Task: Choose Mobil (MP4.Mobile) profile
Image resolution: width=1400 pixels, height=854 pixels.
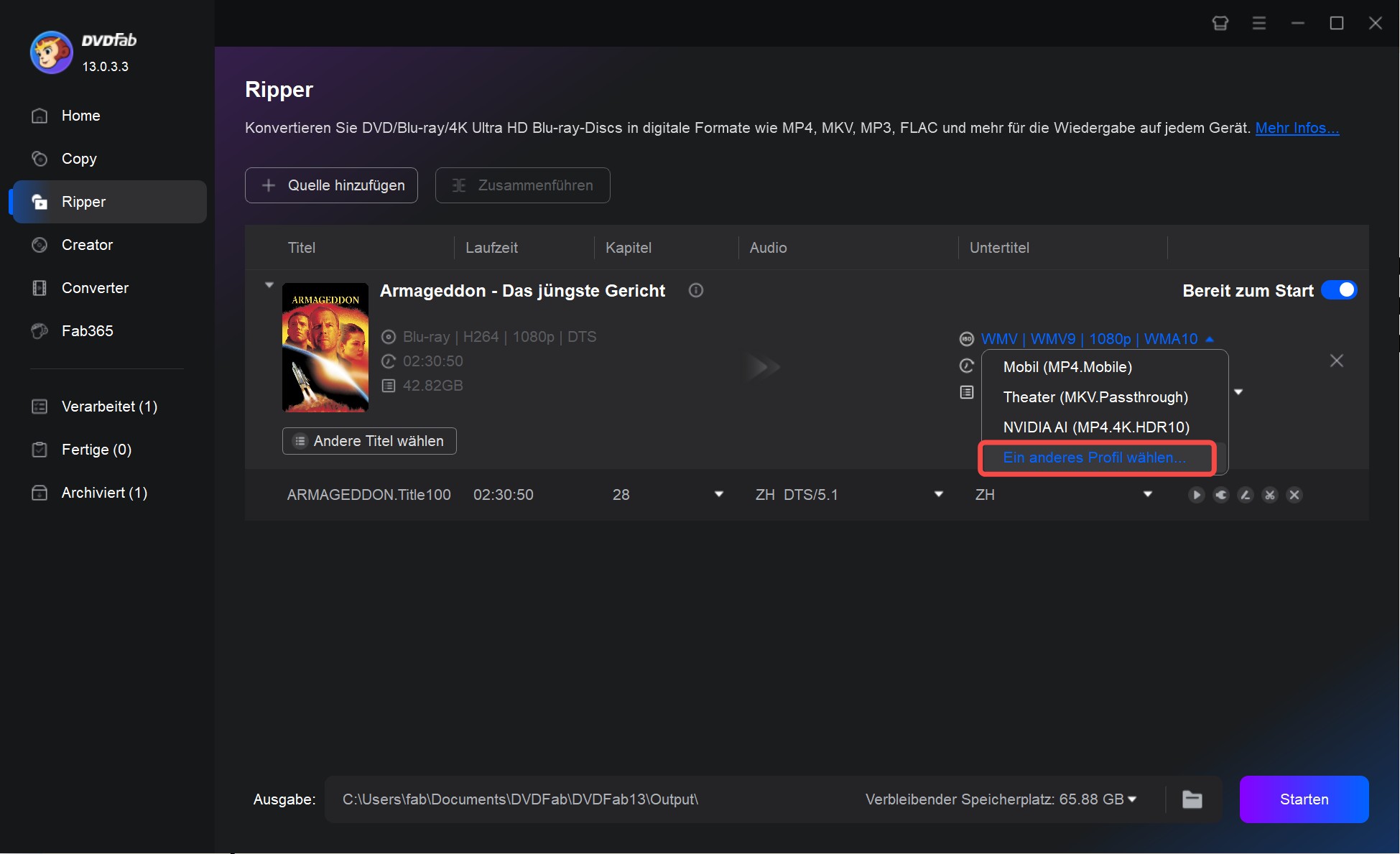Action: tap(1104, 367)
